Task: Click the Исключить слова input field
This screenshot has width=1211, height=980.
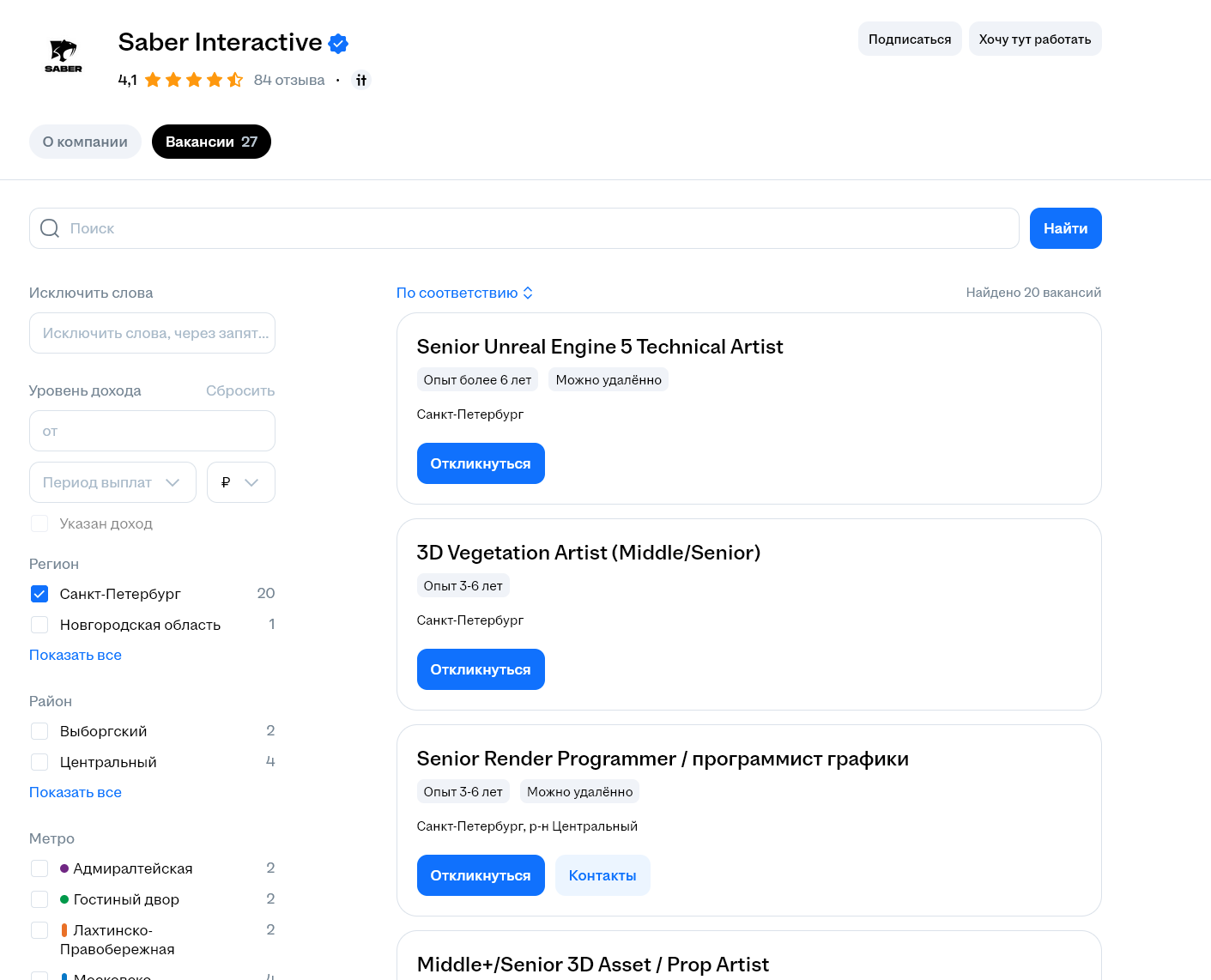Action: 152,333
